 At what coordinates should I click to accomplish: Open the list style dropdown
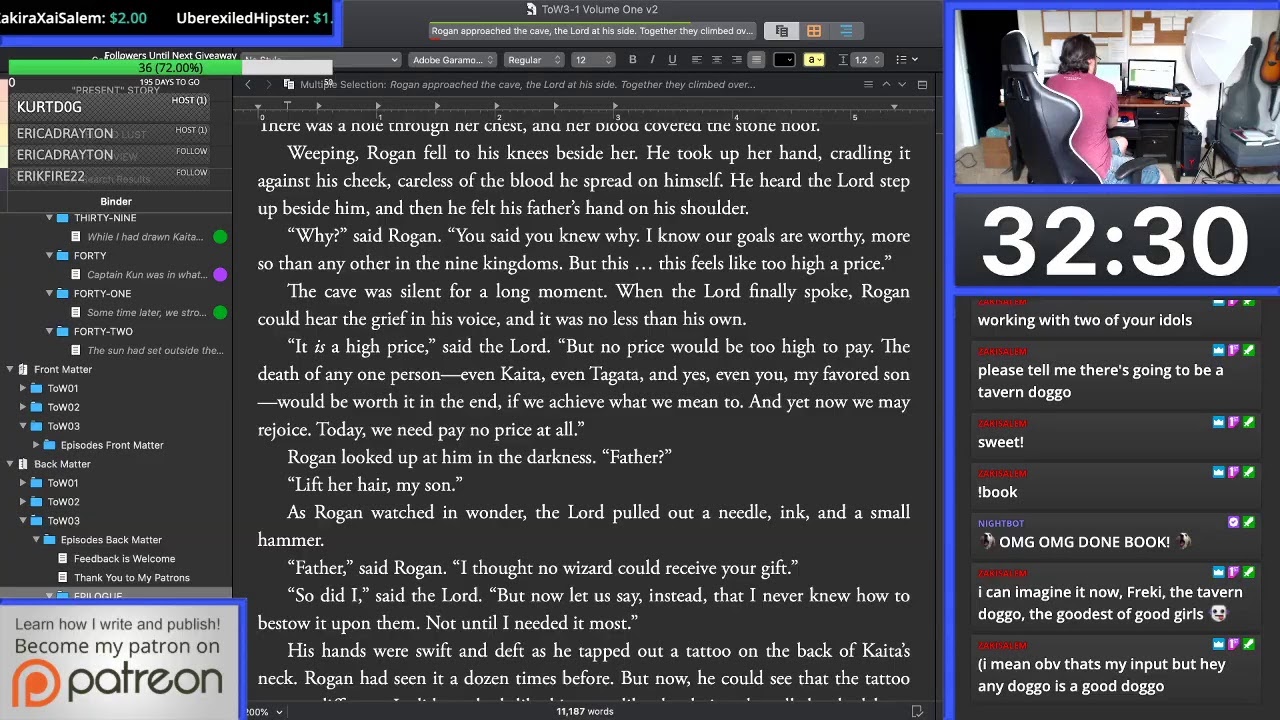906,60
